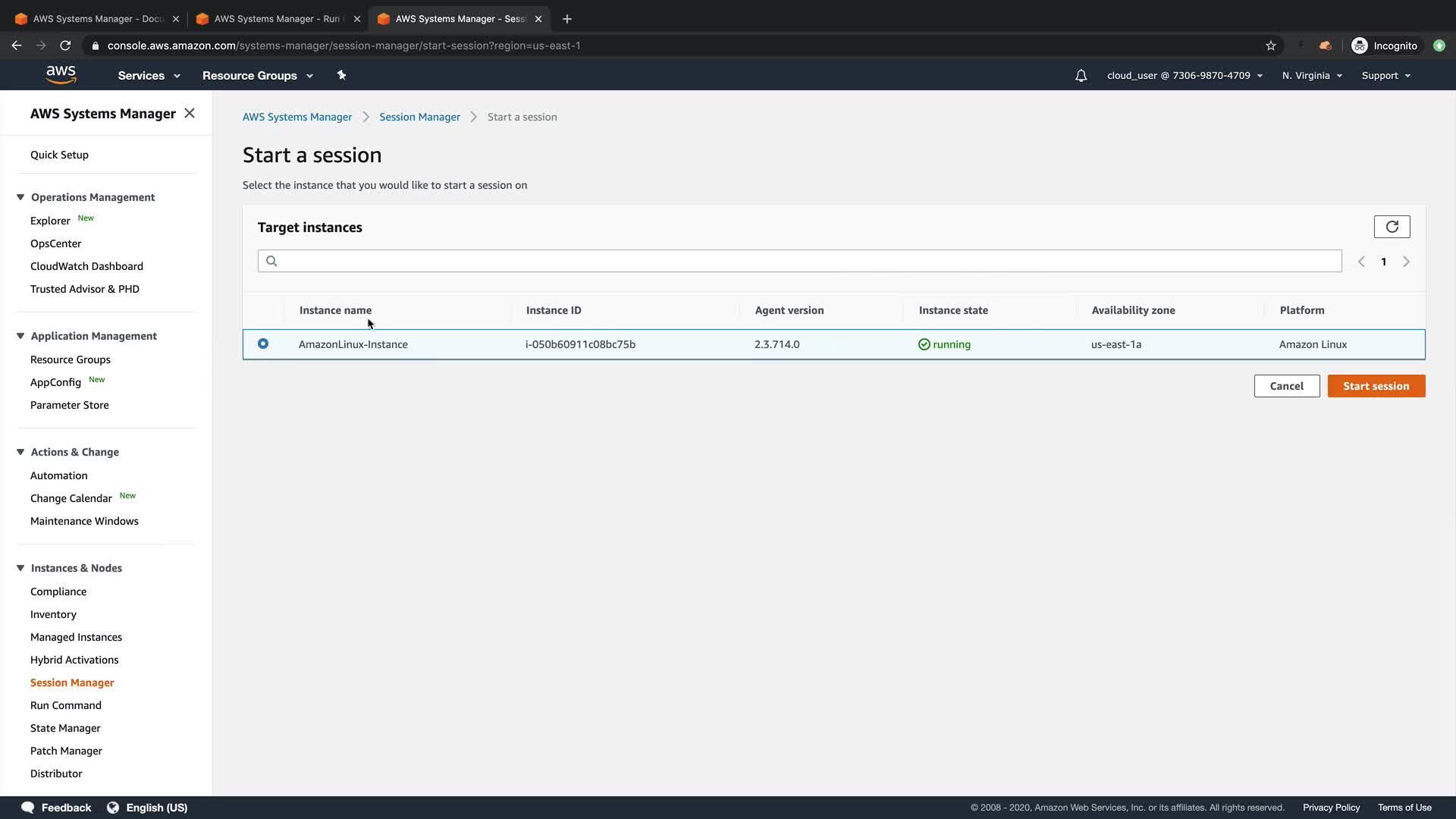
Task: Expand the Resource Groups menu
Action: (257, 76)
